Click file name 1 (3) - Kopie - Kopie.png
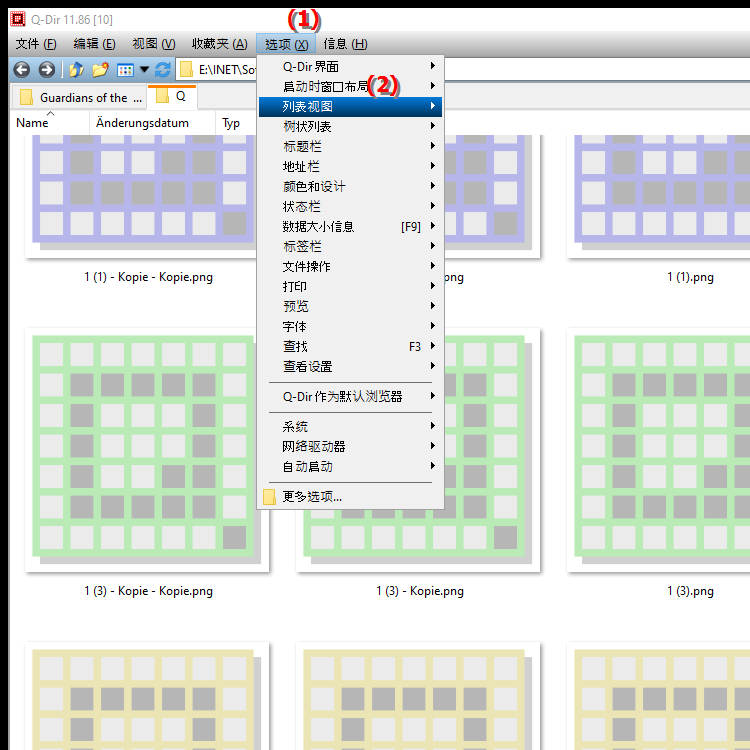This screenshot has width=750, height=750. 148,591
